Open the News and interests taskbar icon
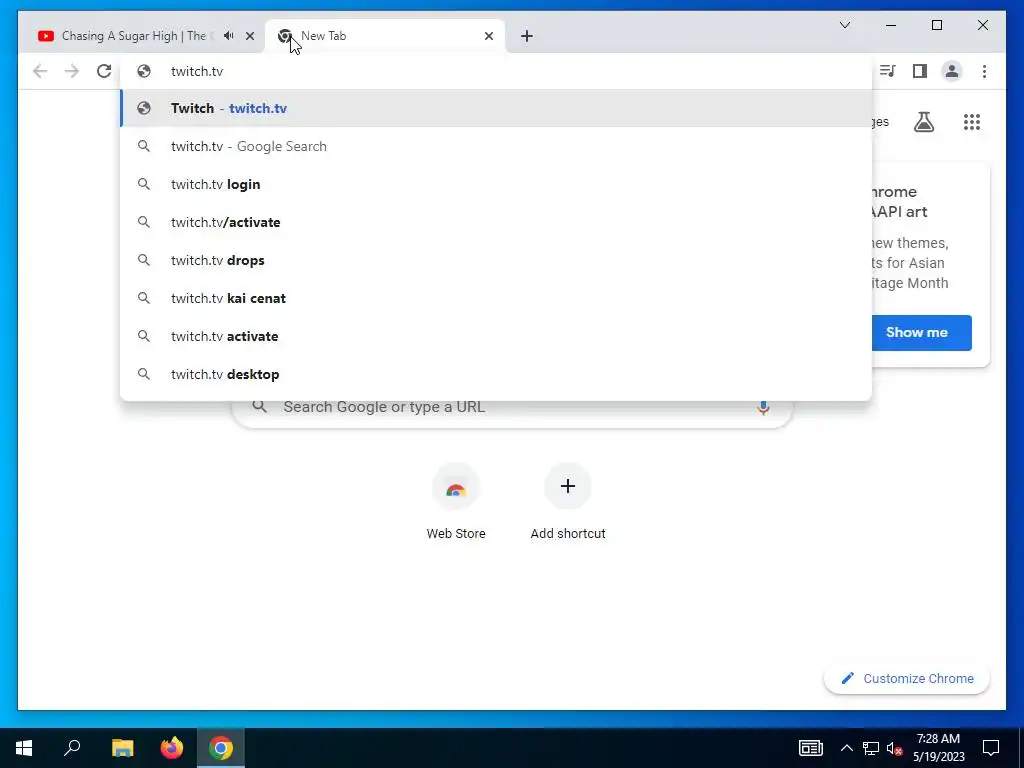1024x768 pixels. click(810, 748)
